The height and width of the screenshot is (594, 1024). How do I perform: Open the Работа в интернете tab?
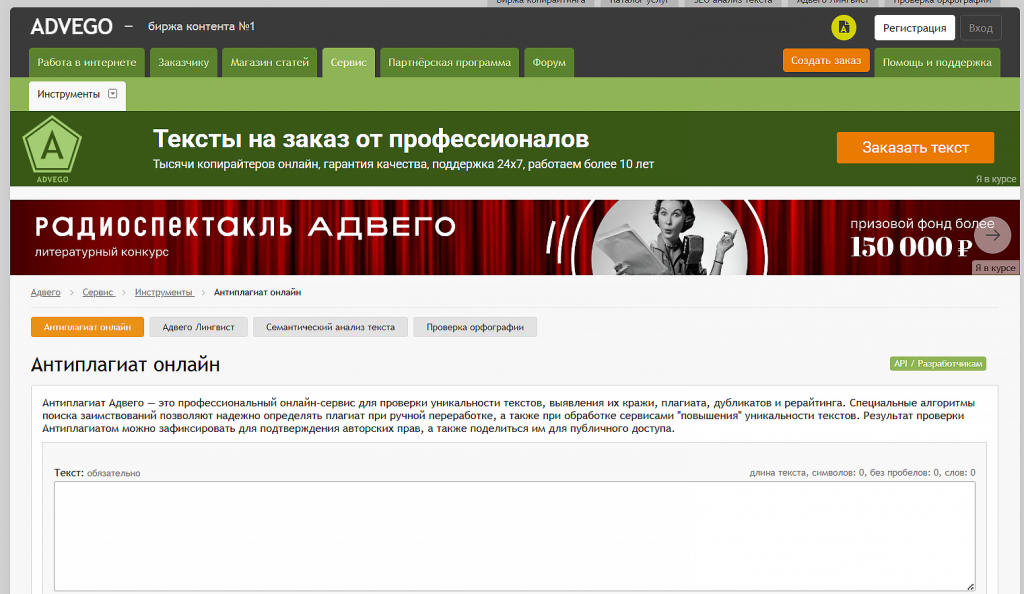86,63
